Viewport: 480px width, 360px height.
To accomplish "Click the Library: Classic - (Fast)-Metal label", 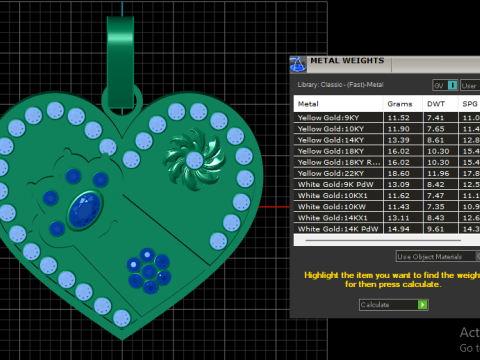I will coord(340,85).
